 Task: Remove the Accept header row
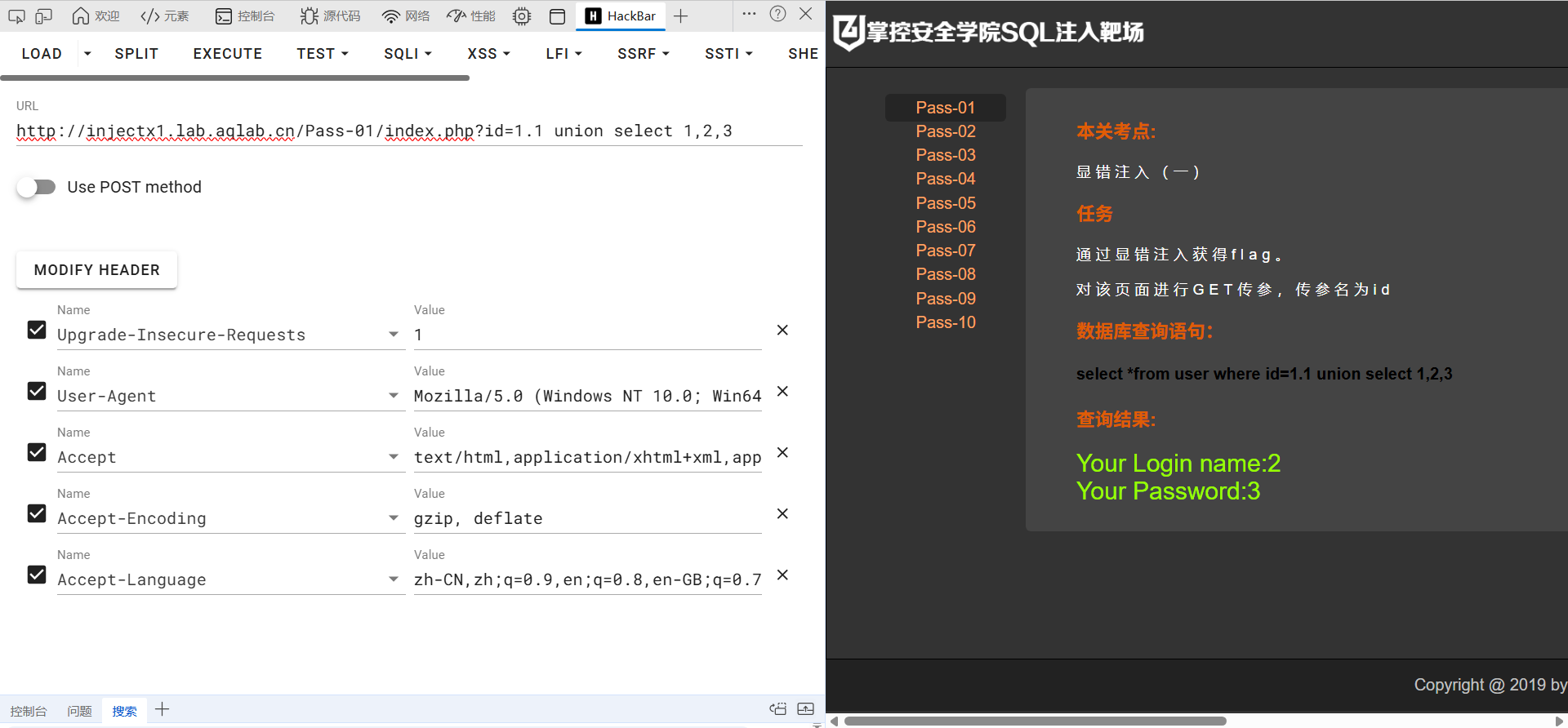click(782, 452)
